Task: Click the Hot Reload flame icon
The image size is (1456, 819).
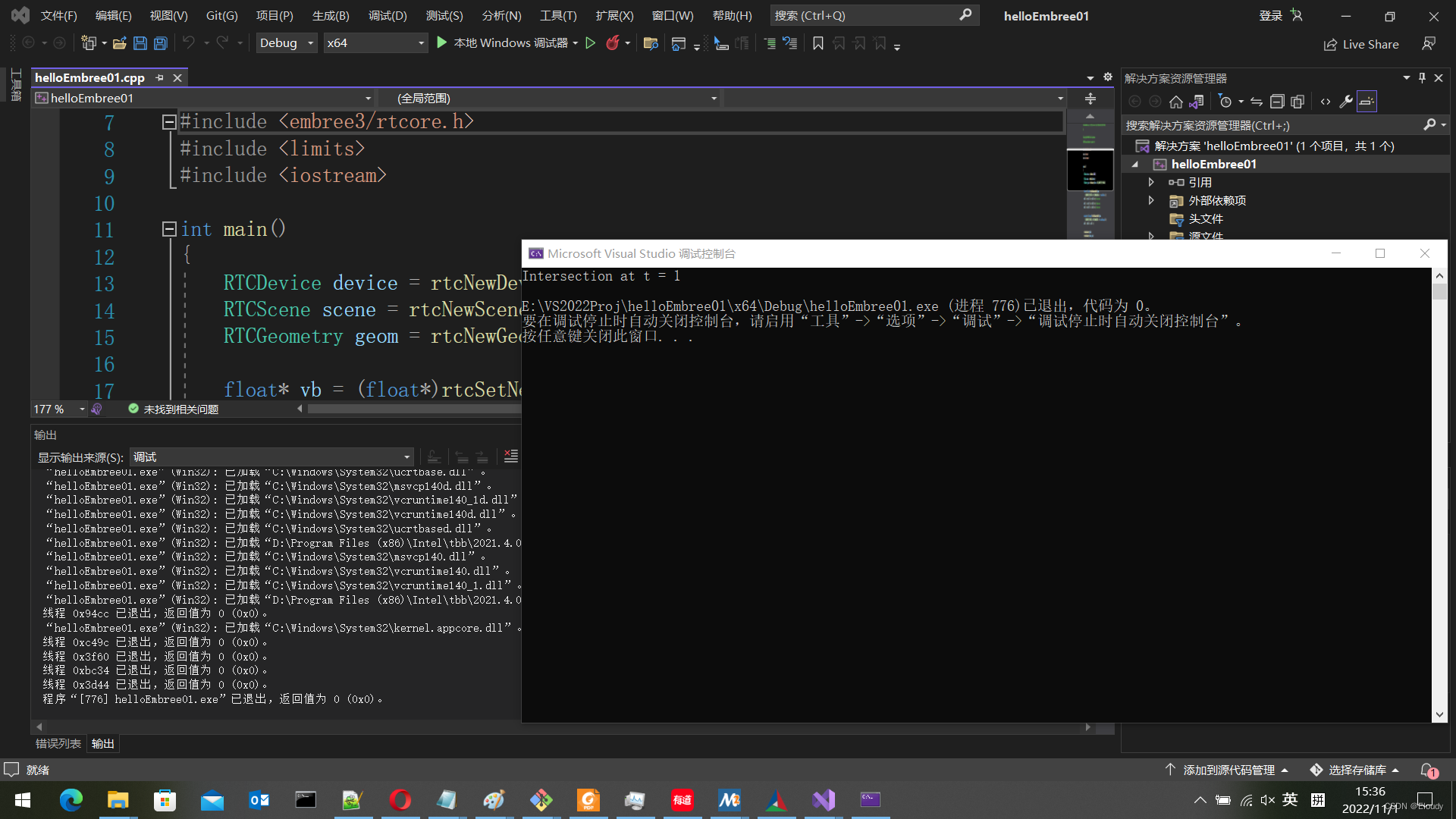Action: tap(613, 43)
